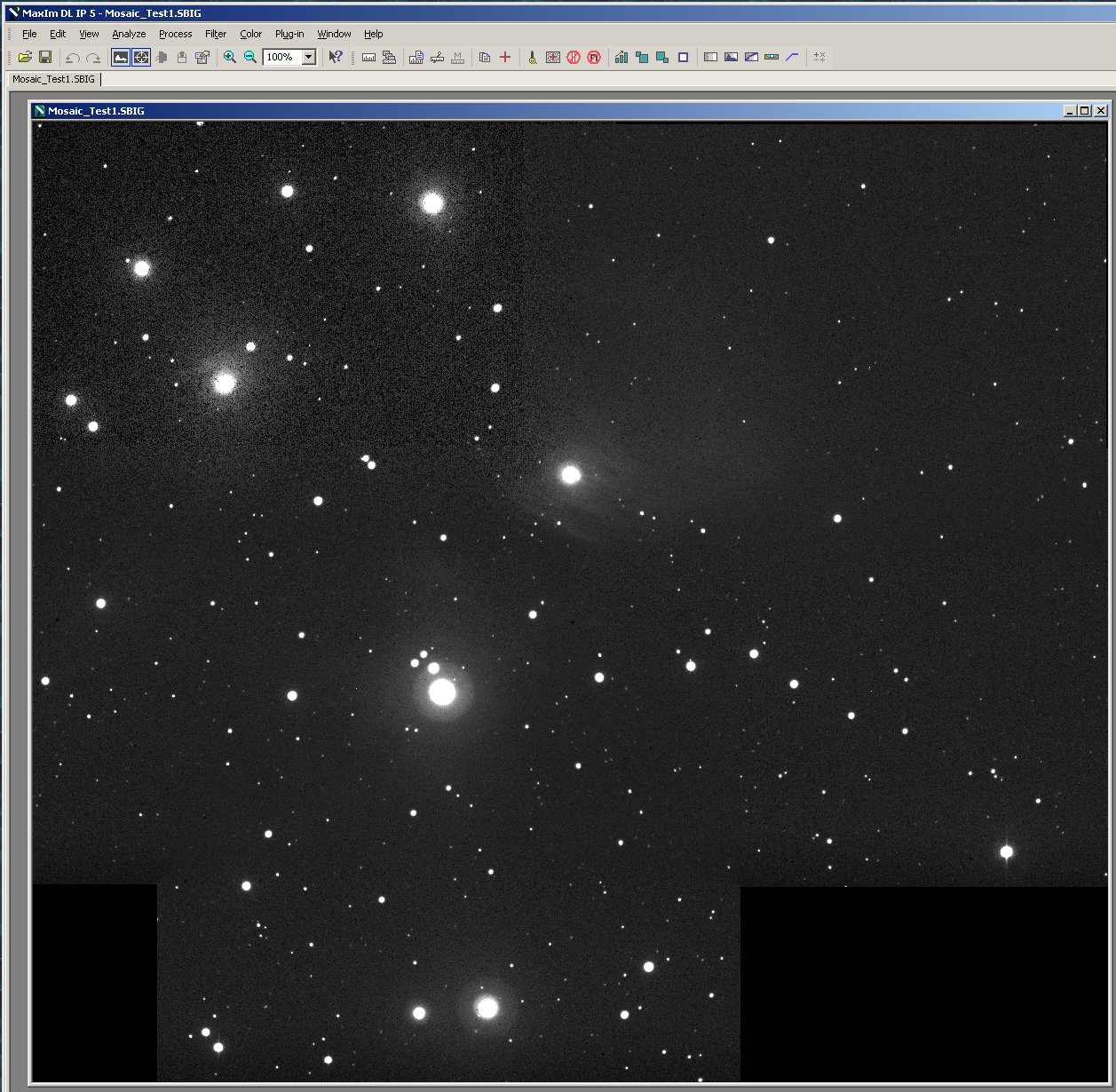The height and width of the screenshot is (1092, 1116).
Task: Redo the last undone action
Action: [93, 57]
